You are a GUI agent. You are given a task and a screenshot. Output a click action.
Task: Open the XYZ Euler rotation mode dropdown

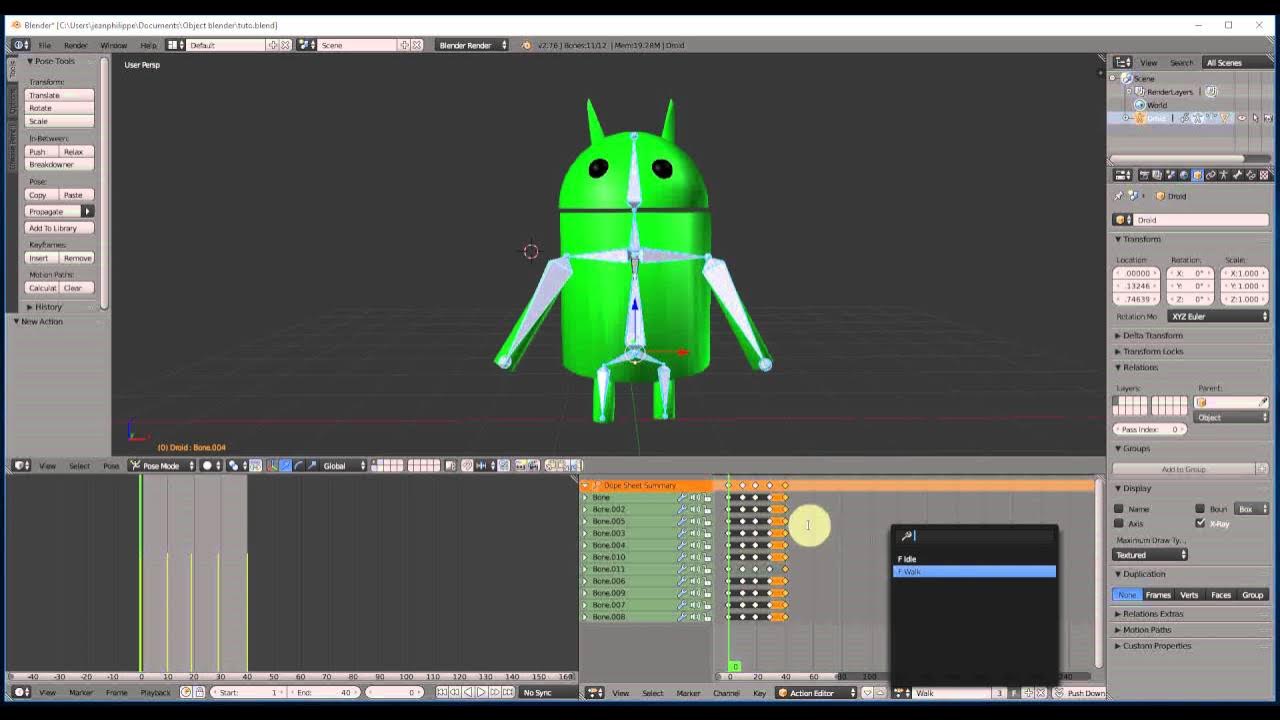(1219, 316)
